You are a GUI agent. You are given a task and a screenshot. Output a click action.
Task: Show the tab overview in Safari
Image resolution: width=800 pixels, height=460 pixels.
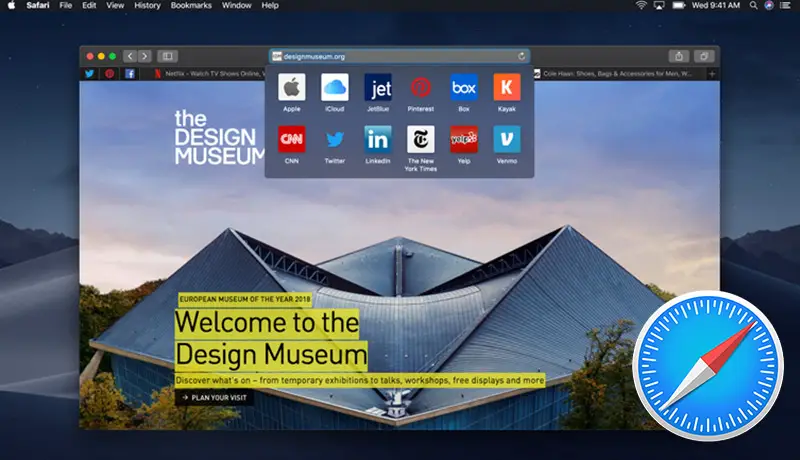(x=704, y=56)
